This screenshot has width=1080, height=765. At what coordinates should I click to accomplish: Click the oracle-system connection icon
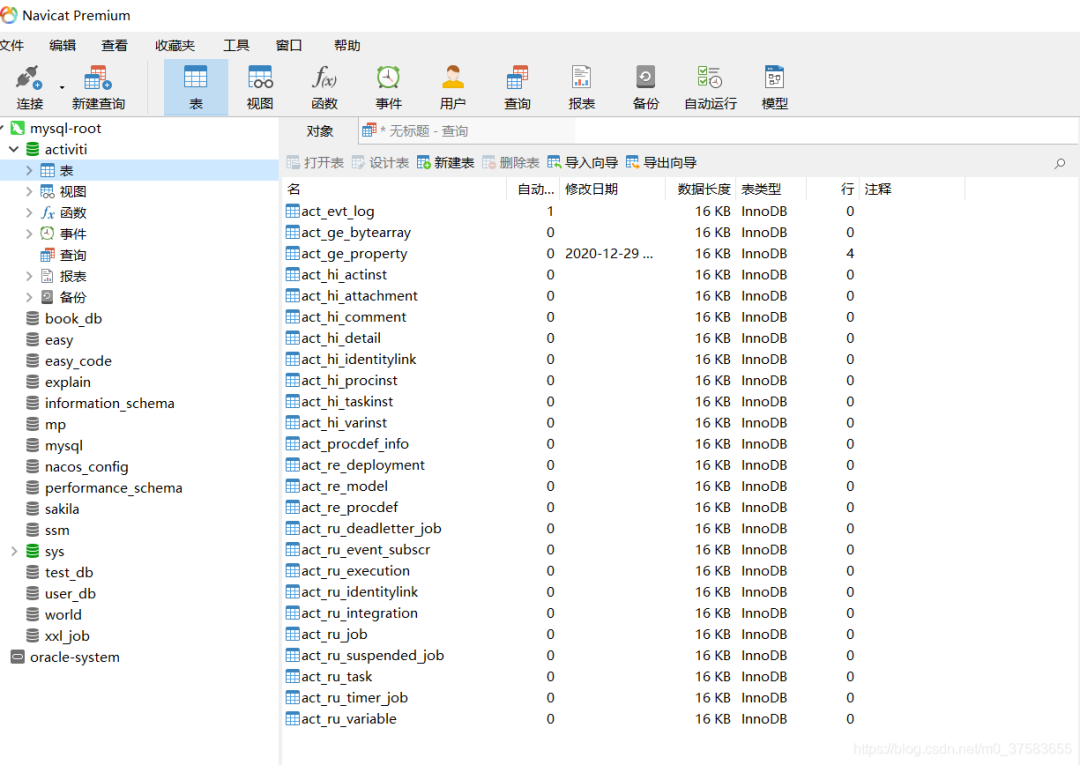tap(18, 657)
